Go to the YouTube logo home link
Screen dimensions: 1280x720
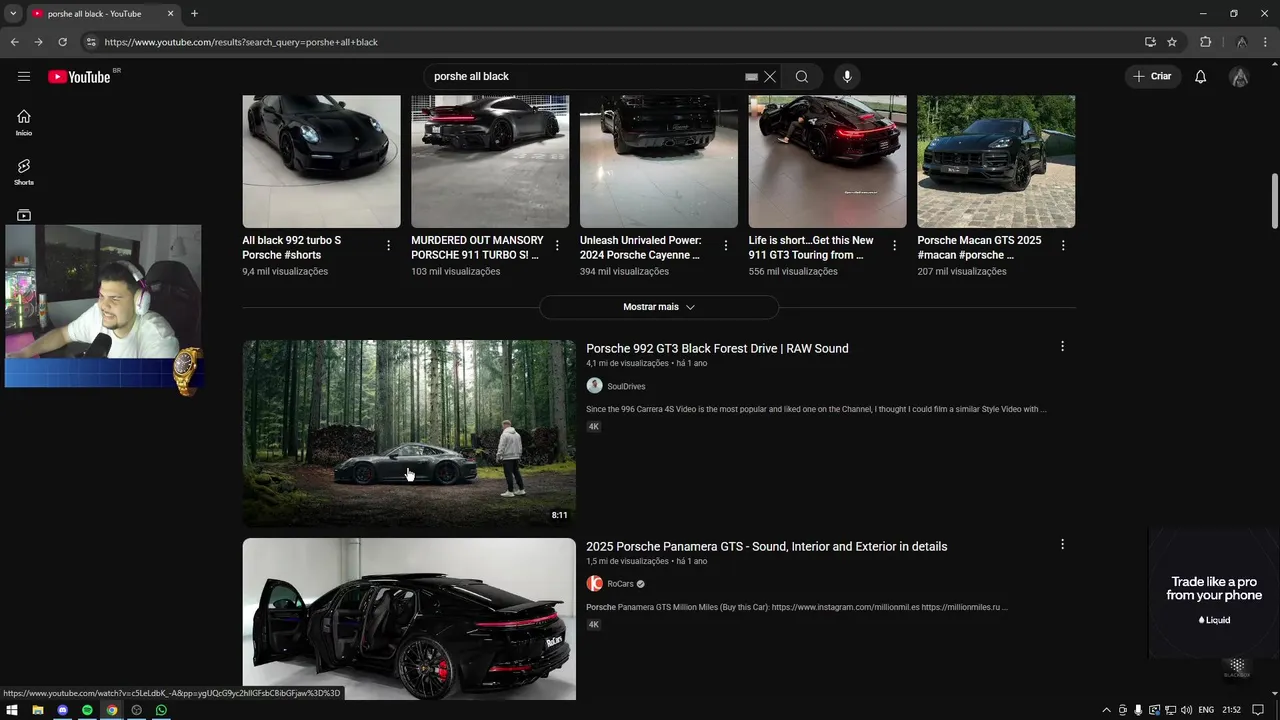click(79, 77)
